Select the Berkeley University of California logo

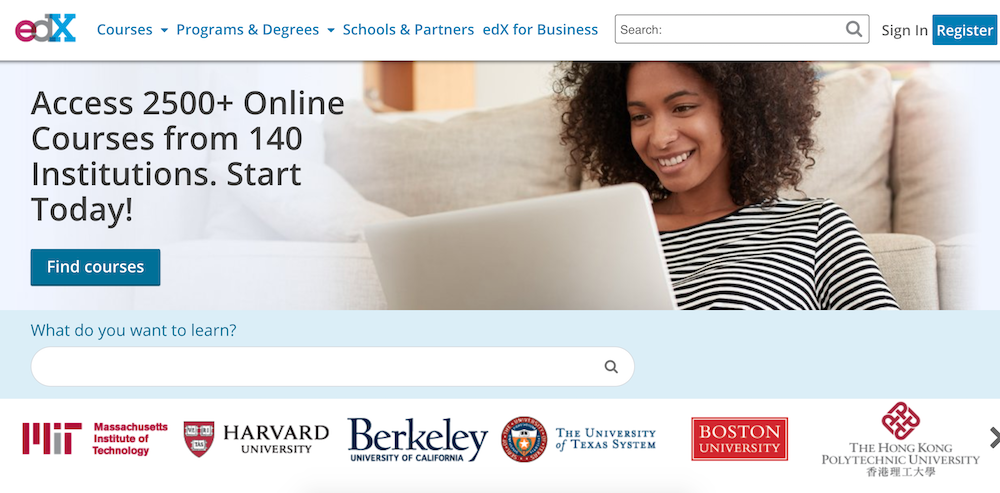click(418, 439)
